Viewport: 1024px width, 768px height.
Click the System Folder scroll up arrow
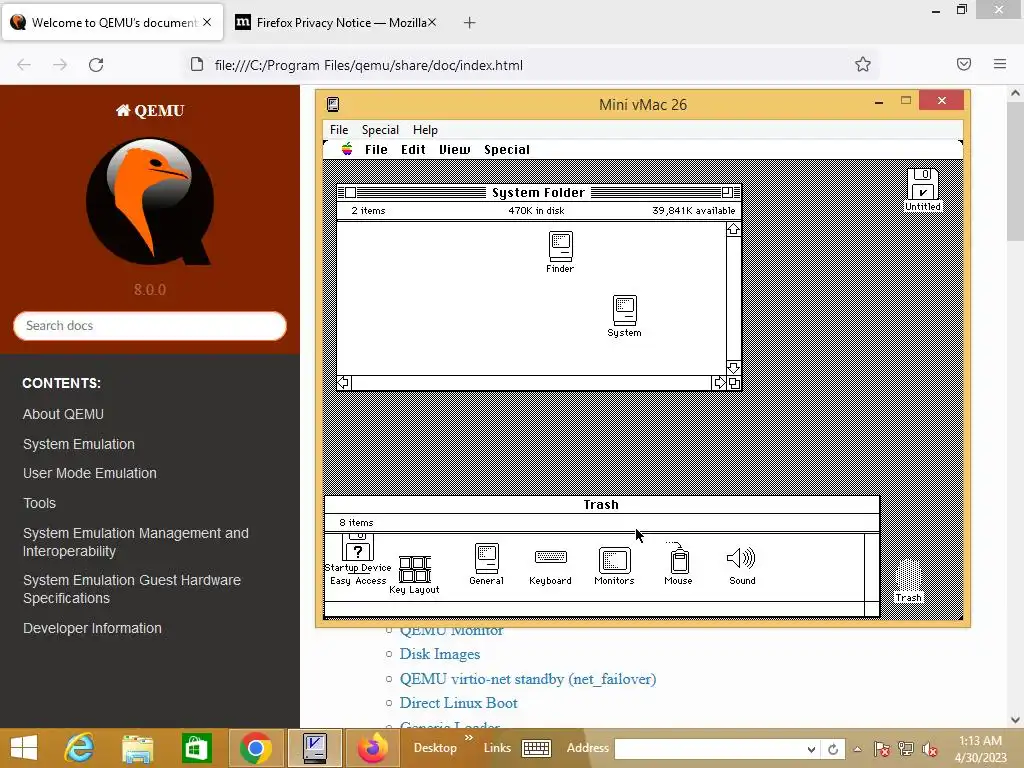click(733, 229)
